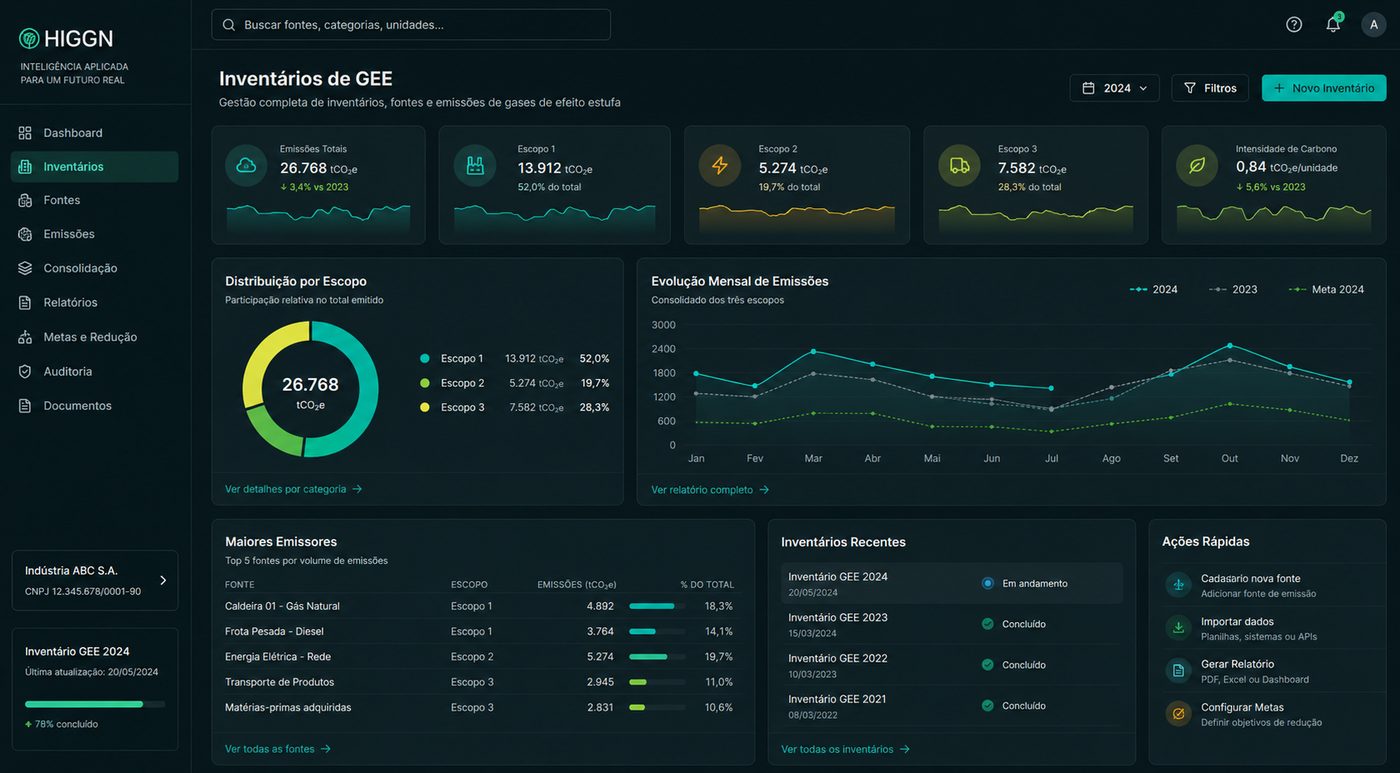The height and width of the screenshot is (773, 1400).
Task: Open the Filtros filter menu
Action: (1210, 88)
